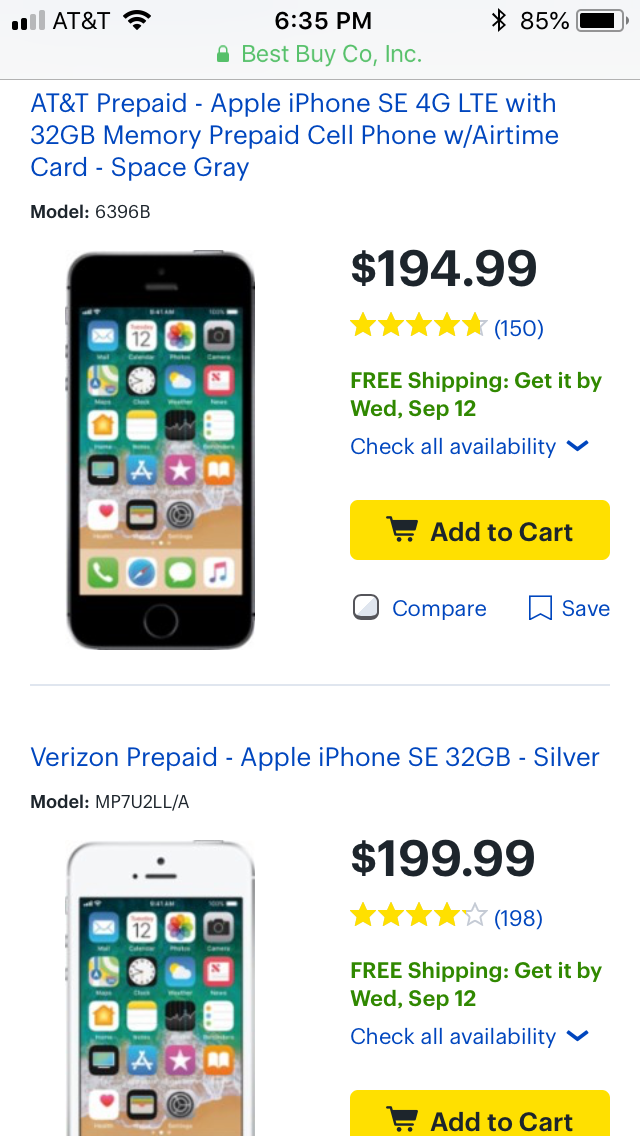Add AT&T iPhone SE to cart
The width and height of the screenshot is (640, 1136).
pyautogui.click(x=480, y=530)
